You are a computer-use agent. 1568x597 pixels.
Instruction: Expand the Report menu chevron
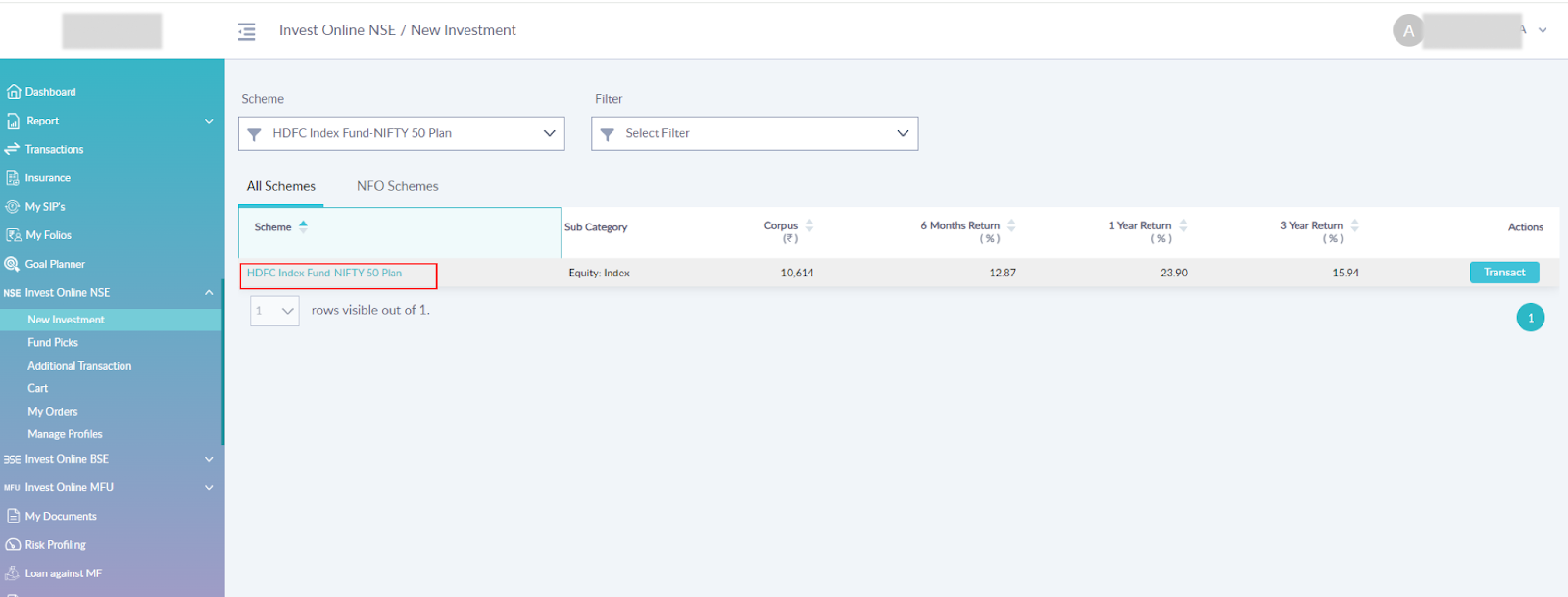click(209, 121)
